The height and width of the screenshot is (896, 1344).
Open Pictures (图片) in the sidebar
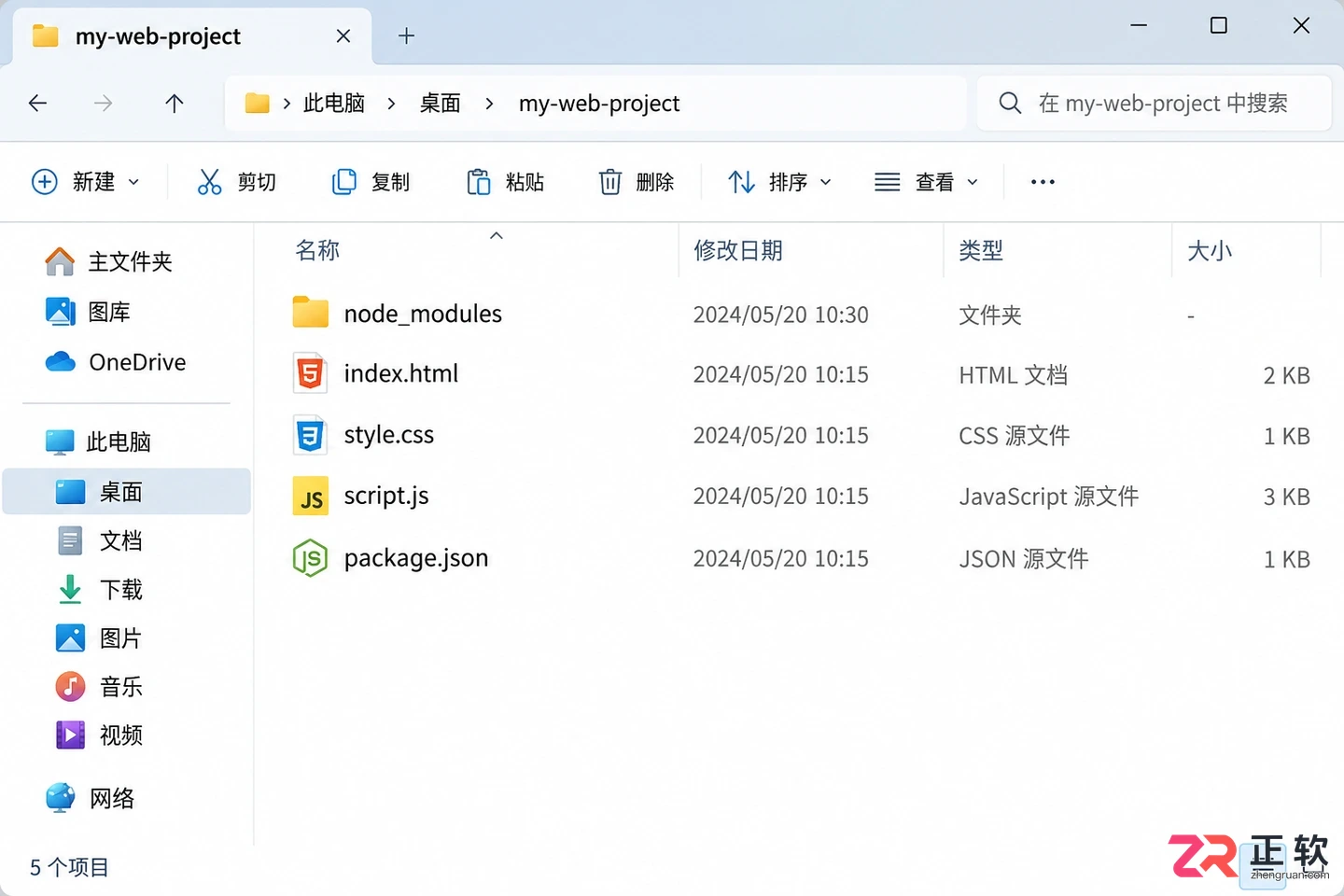tap(99, 638)
